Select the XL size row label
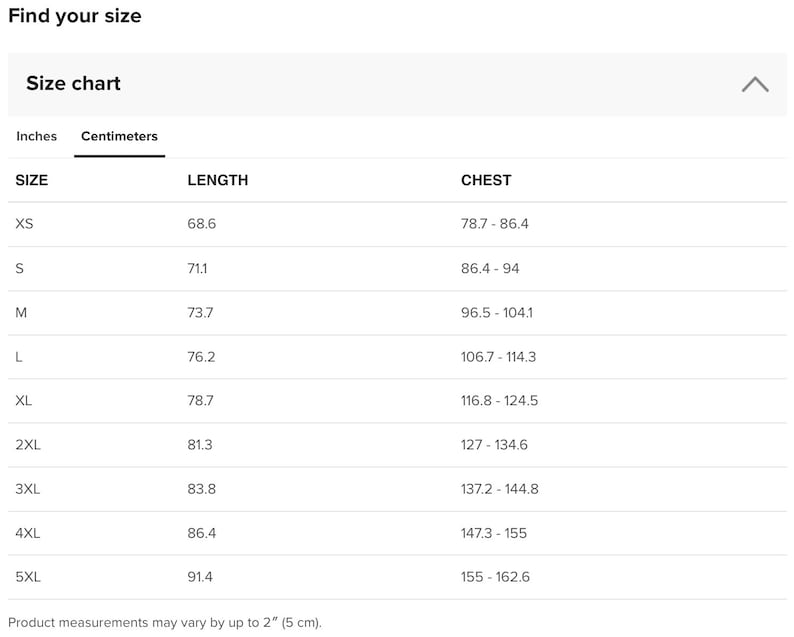Image resolution: width=794 pixels, height=637 pixels. tap(24, 401)
